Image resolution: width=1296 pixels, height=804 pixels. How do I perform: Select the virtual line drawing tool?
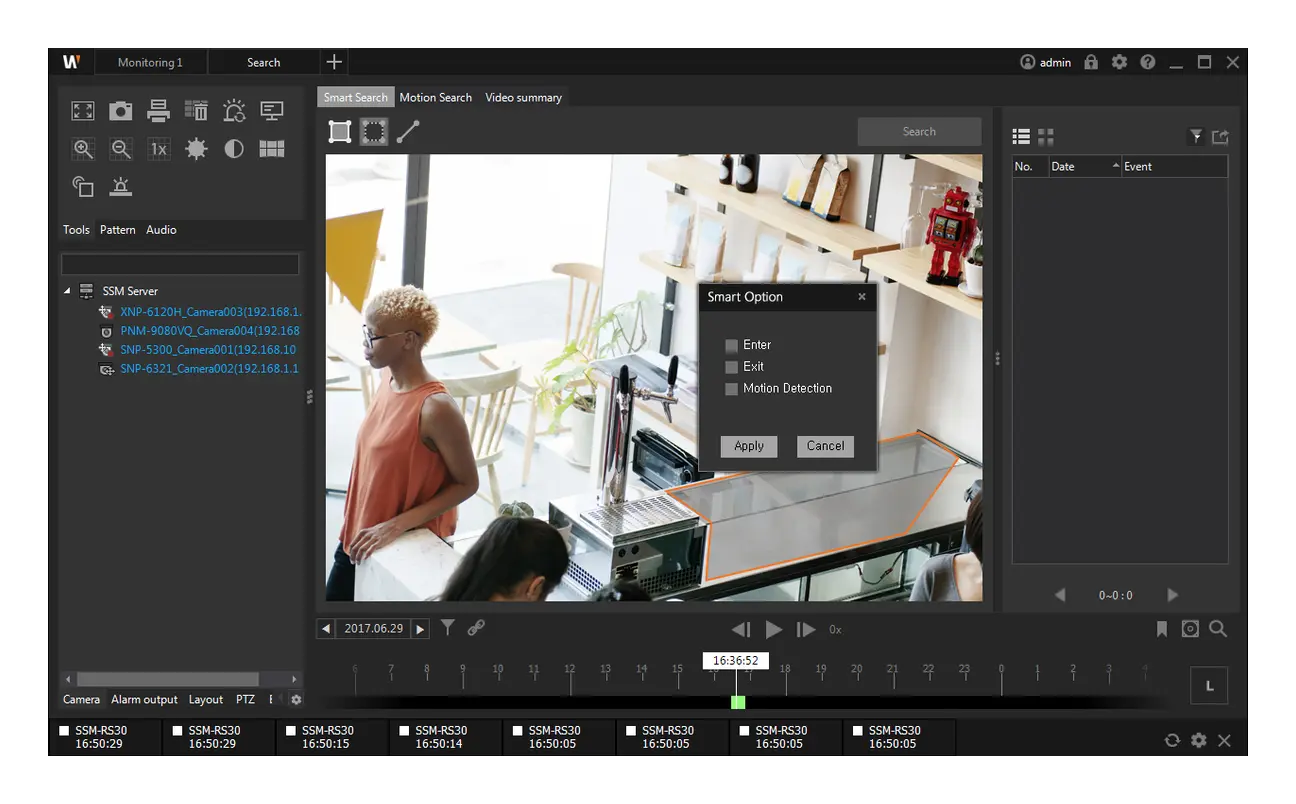[408, 131]
